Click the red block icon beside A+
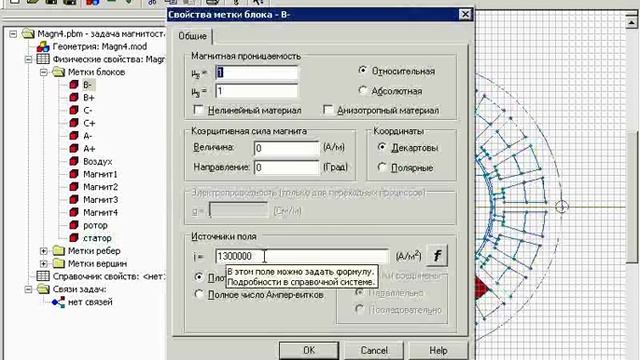This screenshot has width=640, height=360. 74,148
